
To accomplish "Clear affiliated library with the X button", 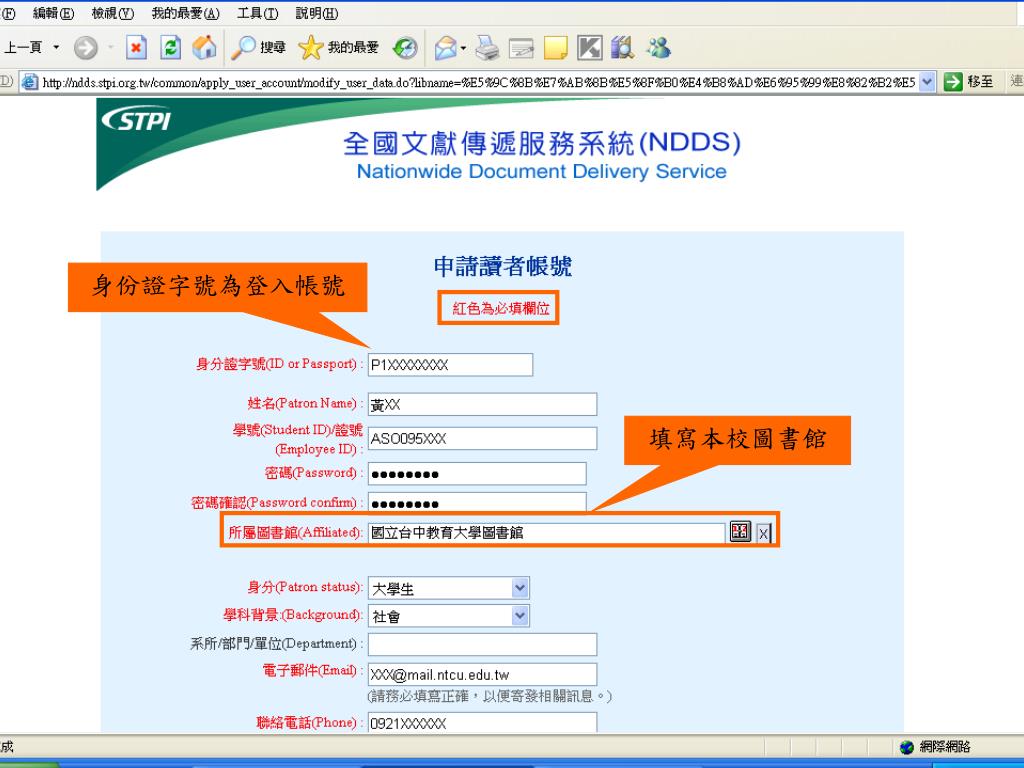I will [x=763, y=534].
